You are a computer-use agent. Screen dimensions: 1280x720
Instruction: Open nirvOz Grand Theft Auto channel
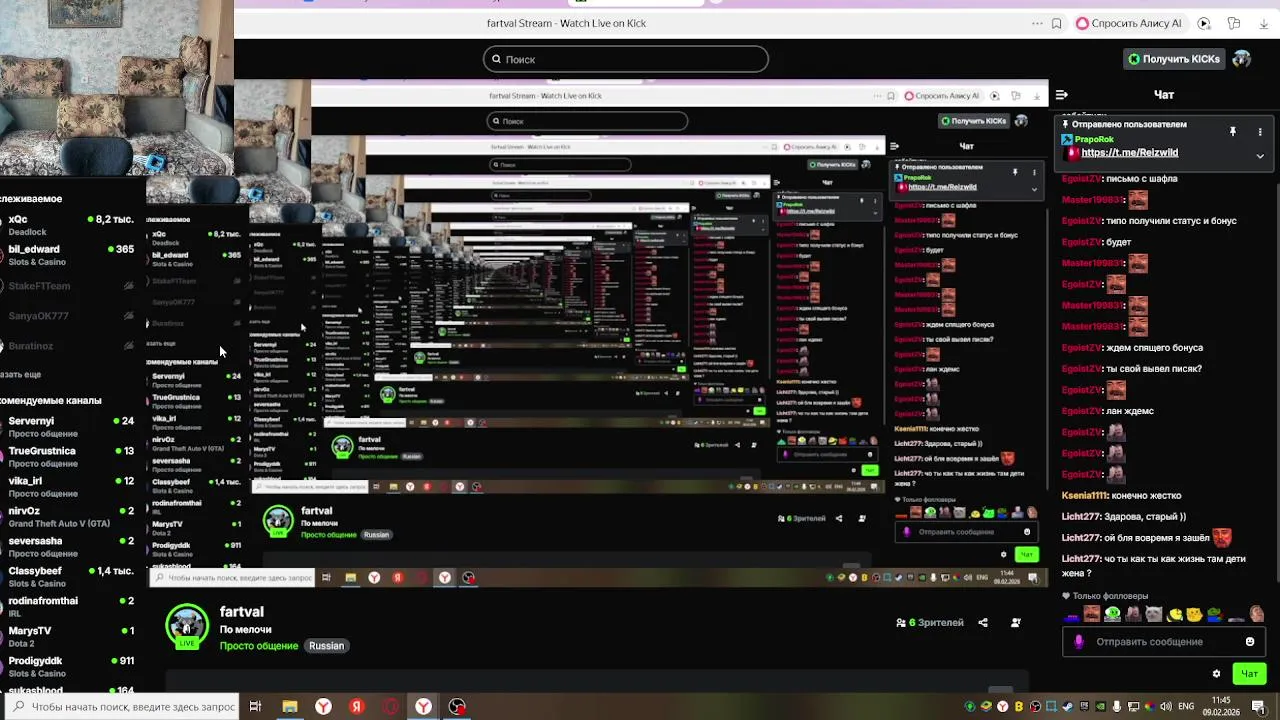pyautogui.click(x=68, y=517)
